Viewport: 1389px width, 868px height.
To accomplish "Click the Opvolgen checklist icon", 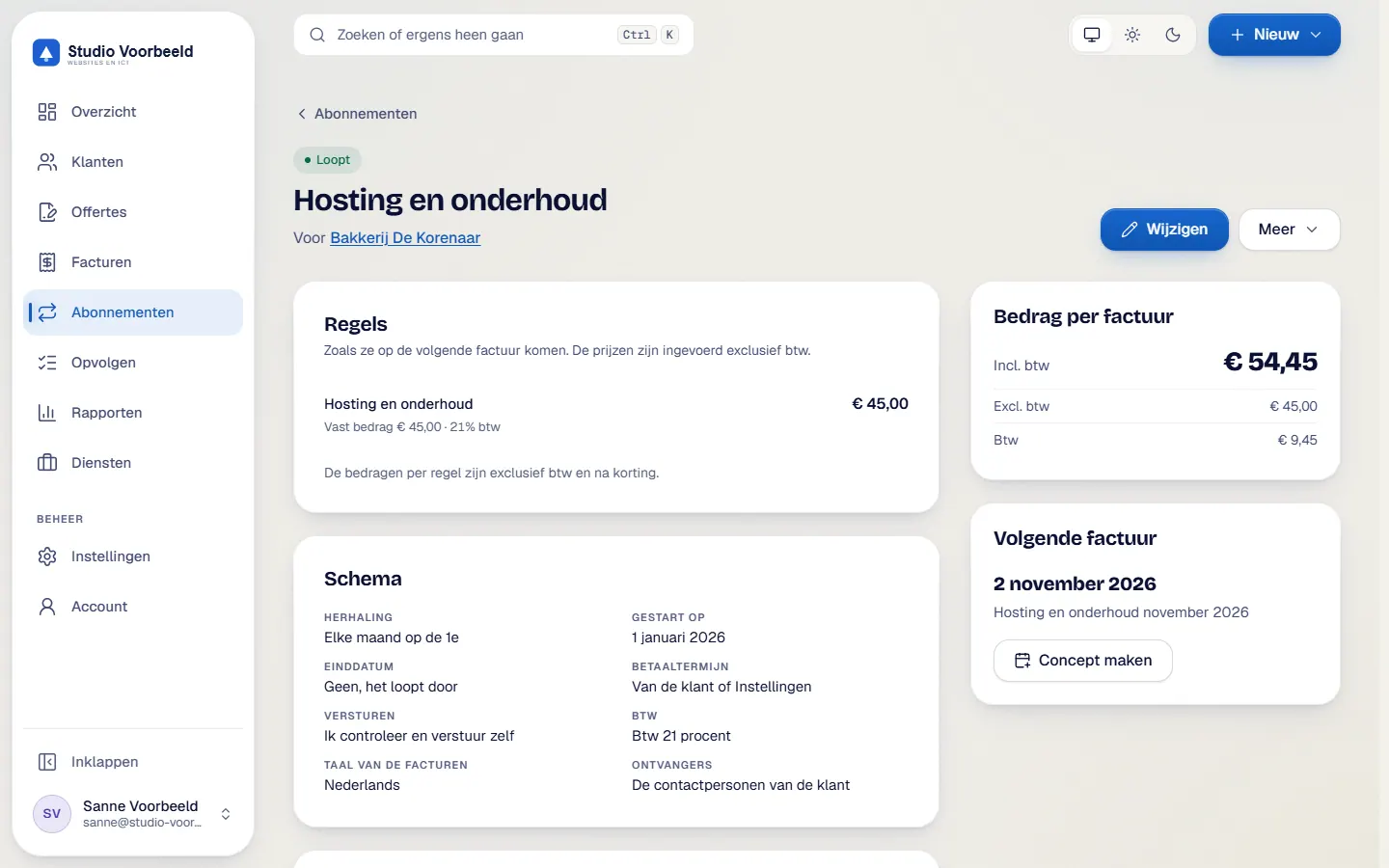I will tap(47, 363).
